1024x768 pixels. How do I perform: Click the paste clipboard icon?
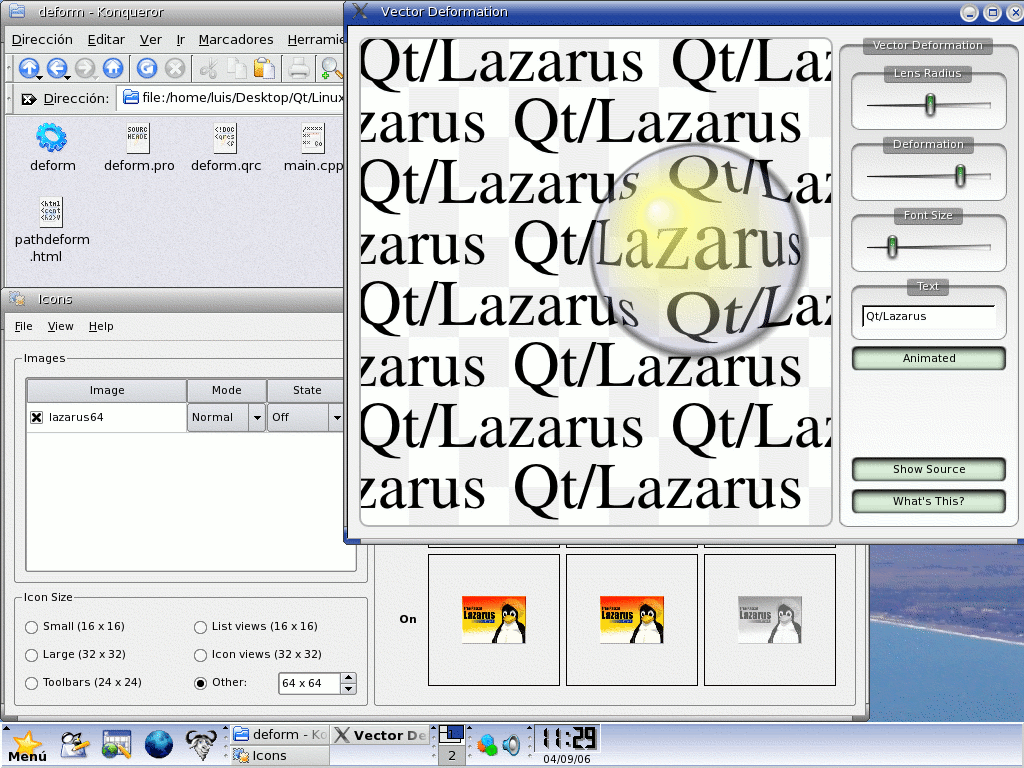coord(264,68)
